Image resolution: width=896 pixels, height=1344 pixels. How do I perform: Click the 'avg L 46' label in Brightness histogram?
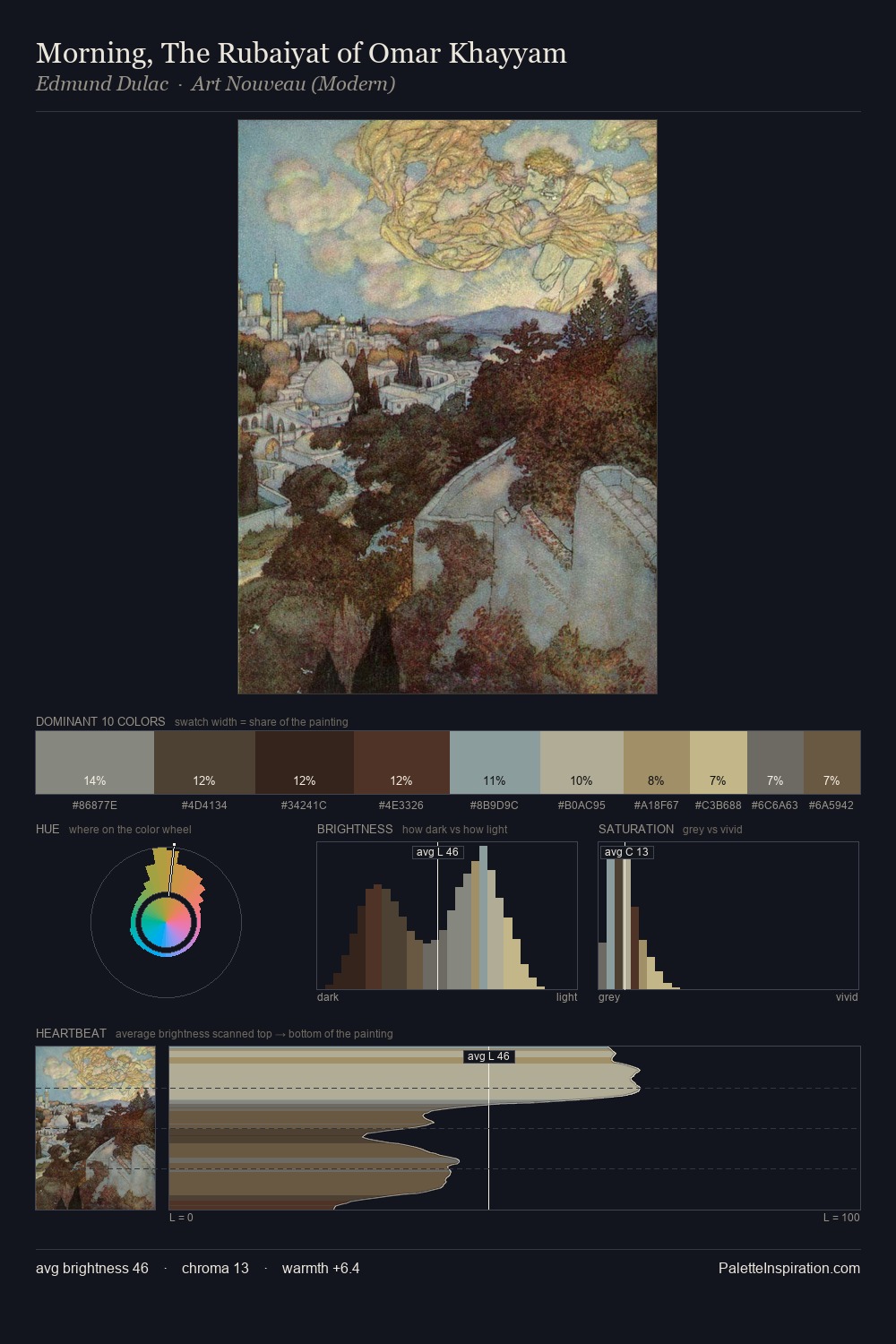click(437, 852)
